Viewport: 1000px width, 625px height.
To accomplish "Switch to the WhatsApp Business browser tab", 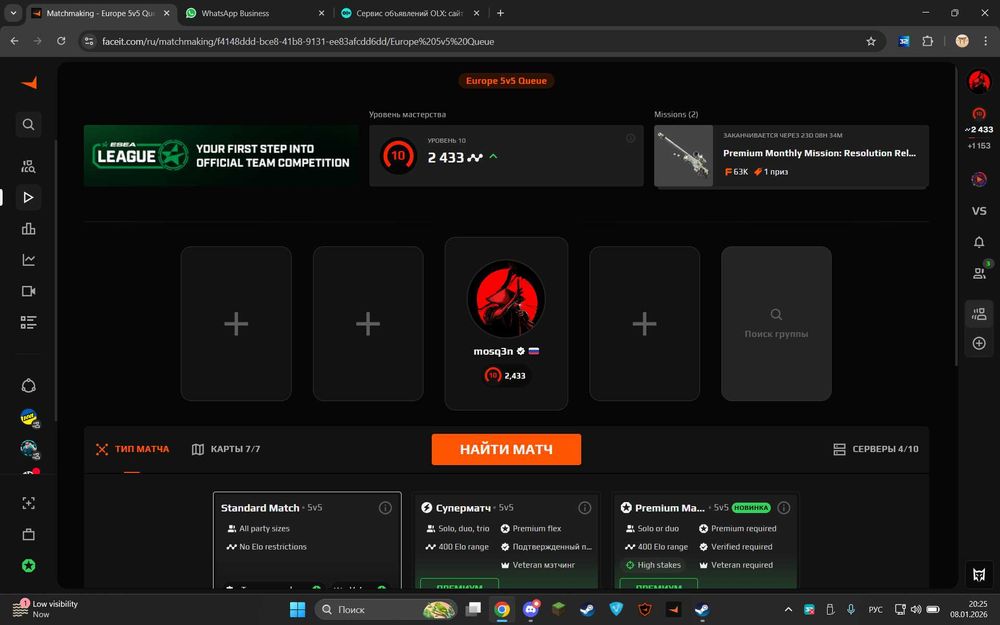I will pos(253,13).
